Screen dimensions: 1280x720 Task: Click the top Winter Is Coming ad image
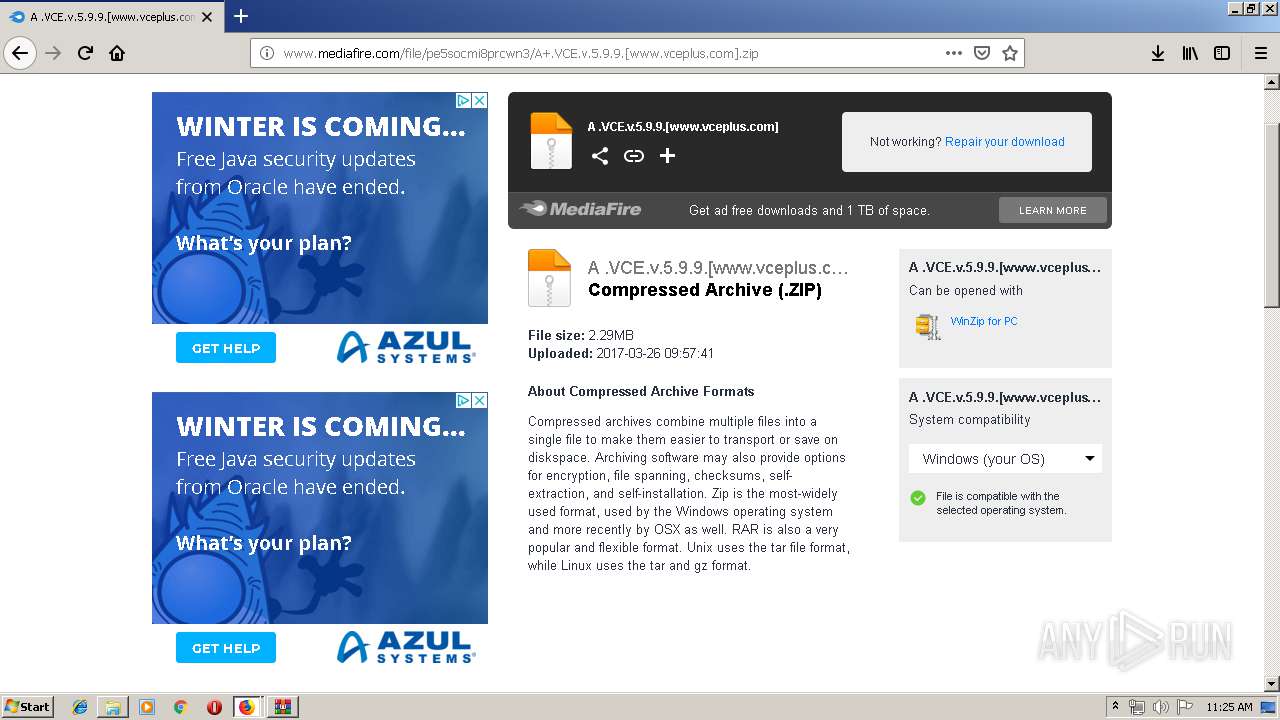point(320,208)
